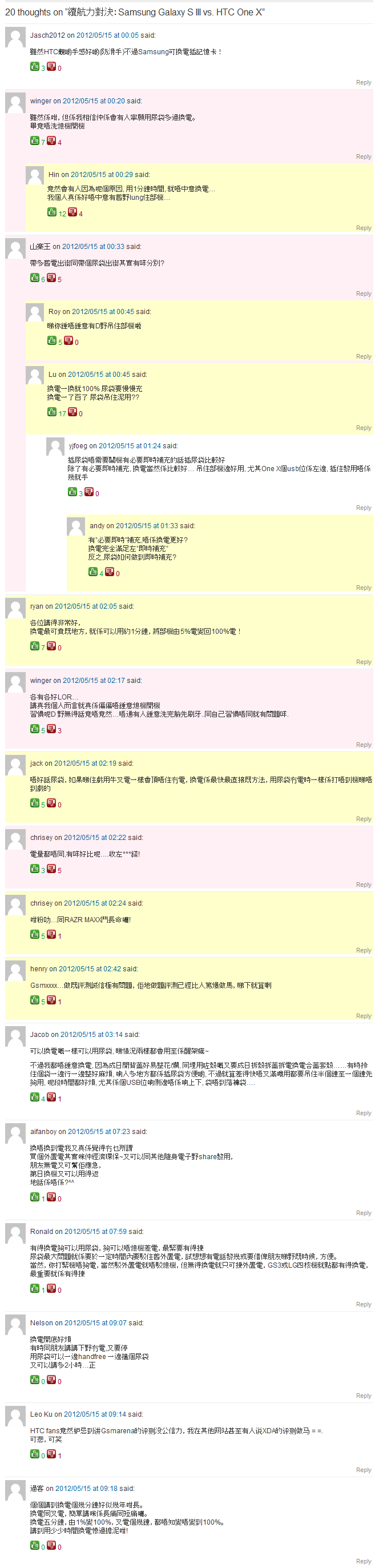Thumbs down Leo Ku's comment
Screen dimensions: 379x1568
coord(52,1454)
